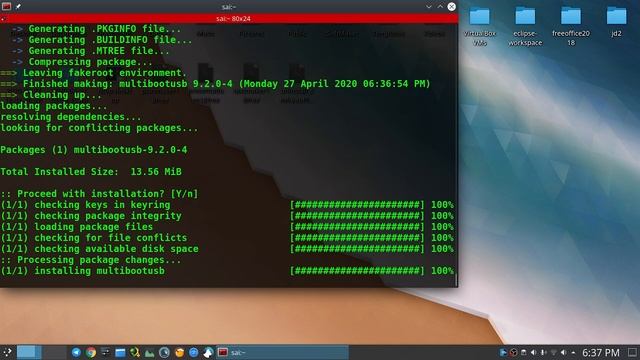Click the blue circular icon in the taskbar

(194, 352)
